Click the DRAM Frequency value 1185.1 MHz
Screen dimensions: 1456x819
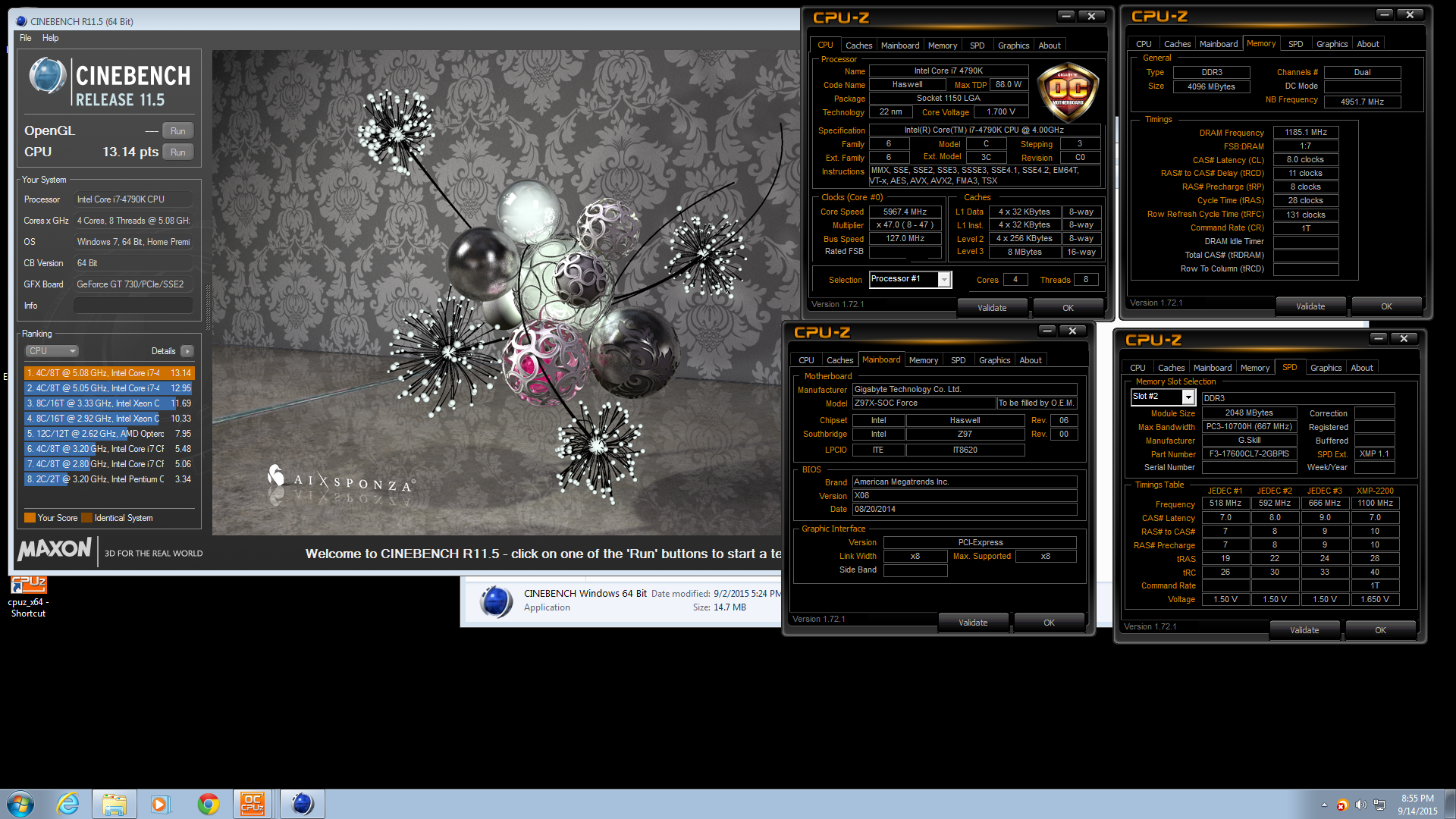point(1306,133)
